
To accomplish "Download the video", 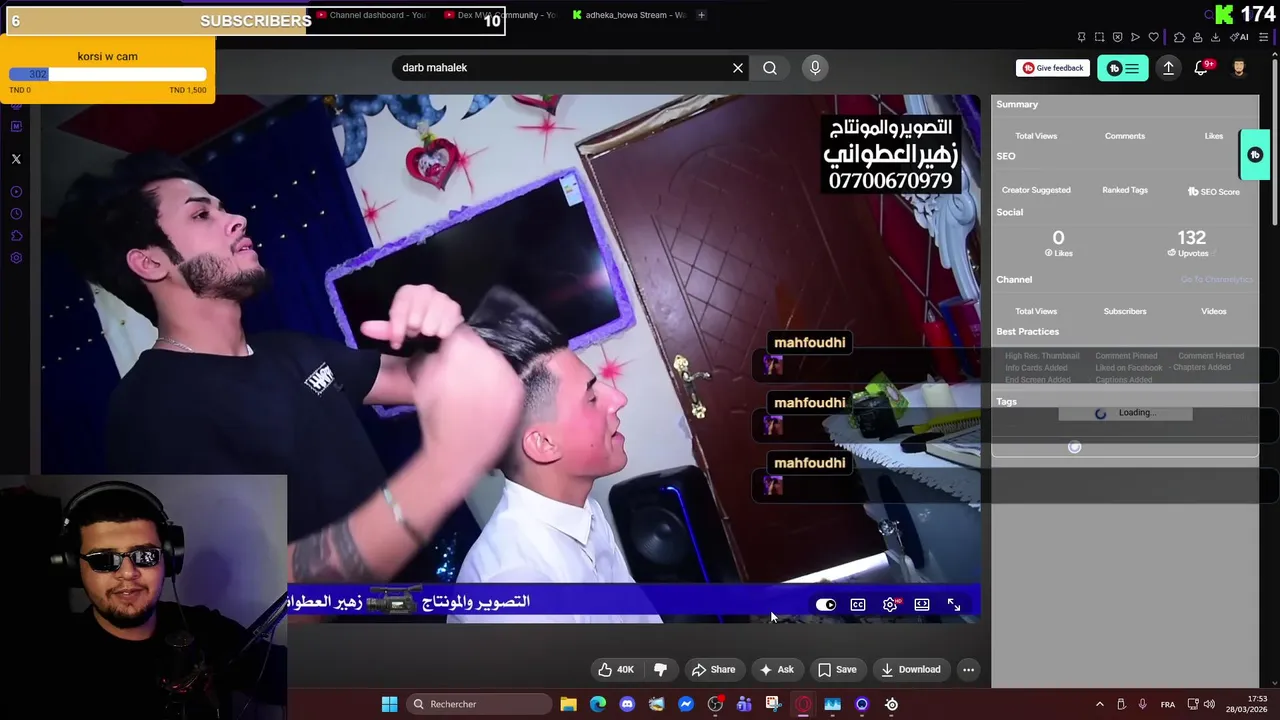I will pyautogui.click(x=910, y=670).
